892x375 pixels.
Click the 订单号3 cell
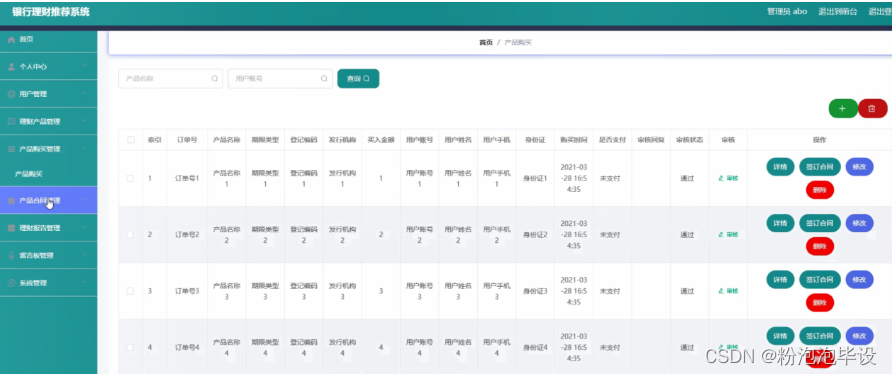point(187,291)
